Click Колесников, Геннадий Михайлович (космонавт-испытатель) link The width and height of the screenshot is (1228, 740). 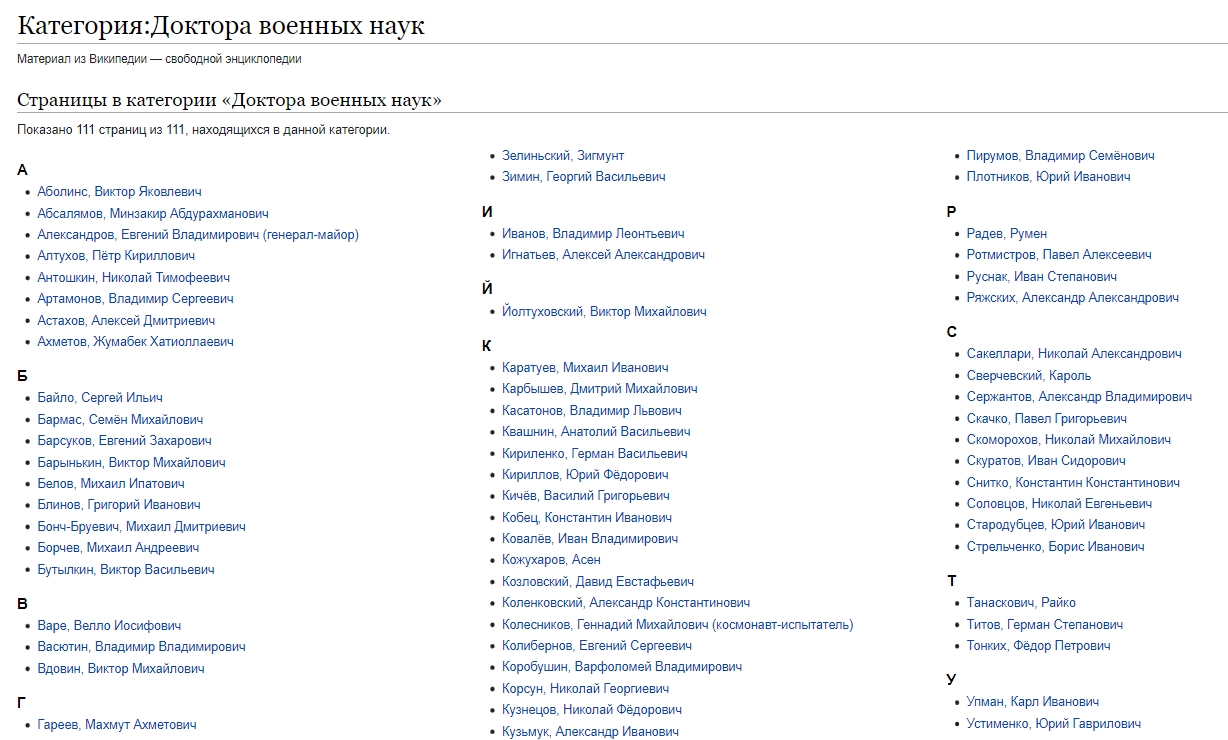point(678,625)
